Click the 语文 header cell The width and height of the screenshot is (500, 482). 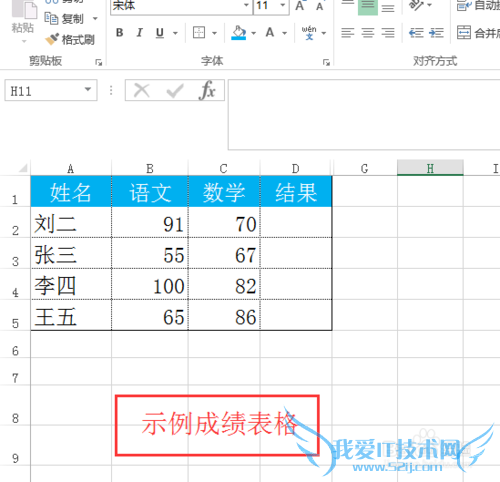click(150, 191)
